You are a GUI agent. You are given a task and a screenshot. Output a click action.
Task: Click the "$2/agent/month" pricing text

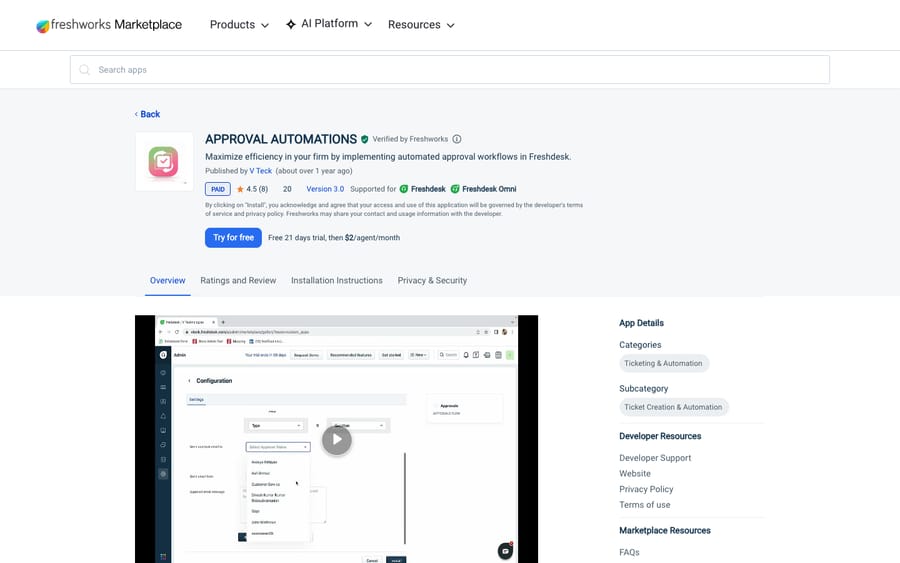tap(373, 238)
